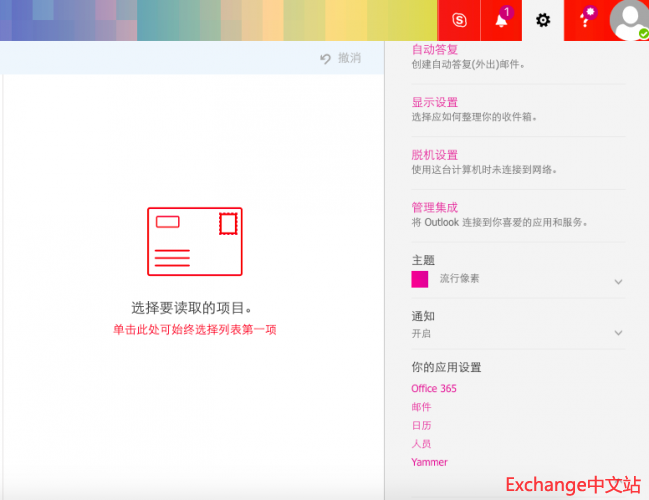Open 管理集成 manage integrations
The height and width of the screenshot is (500, 649).
pos(434,207)
